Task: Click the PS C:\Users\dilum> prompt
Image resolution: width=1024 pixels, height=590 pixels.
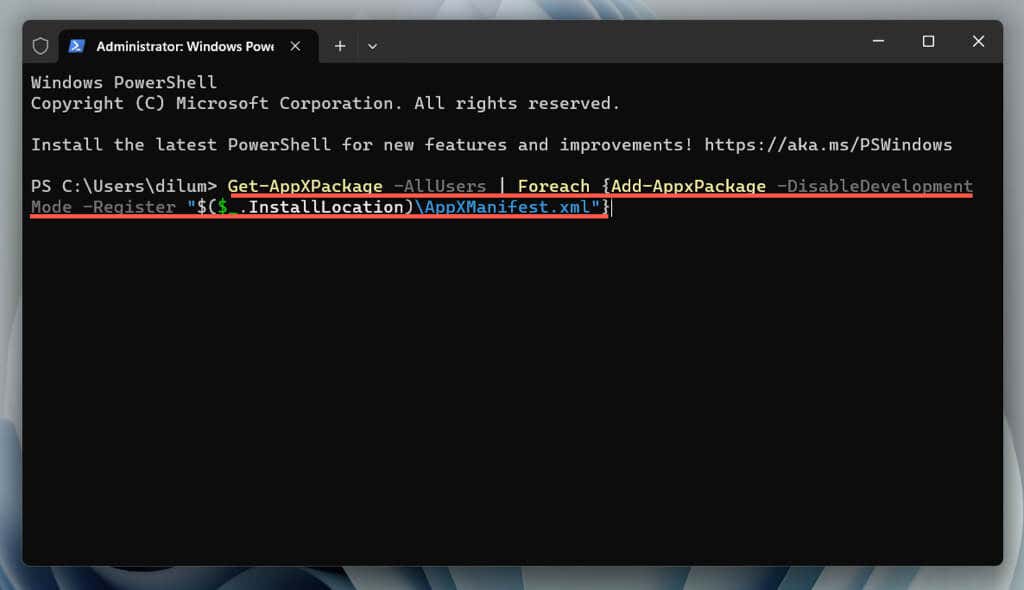Action: point(123,186)
